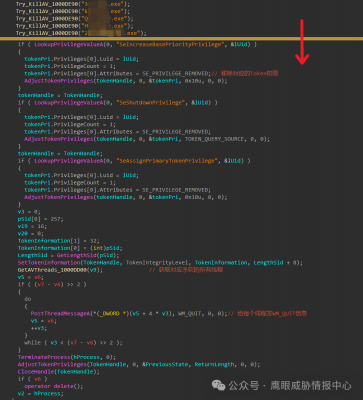Click the "SeIncreaseBasePriorityPrivilege" string in the code
363x400 pixels.
click(x=169, y=44)
